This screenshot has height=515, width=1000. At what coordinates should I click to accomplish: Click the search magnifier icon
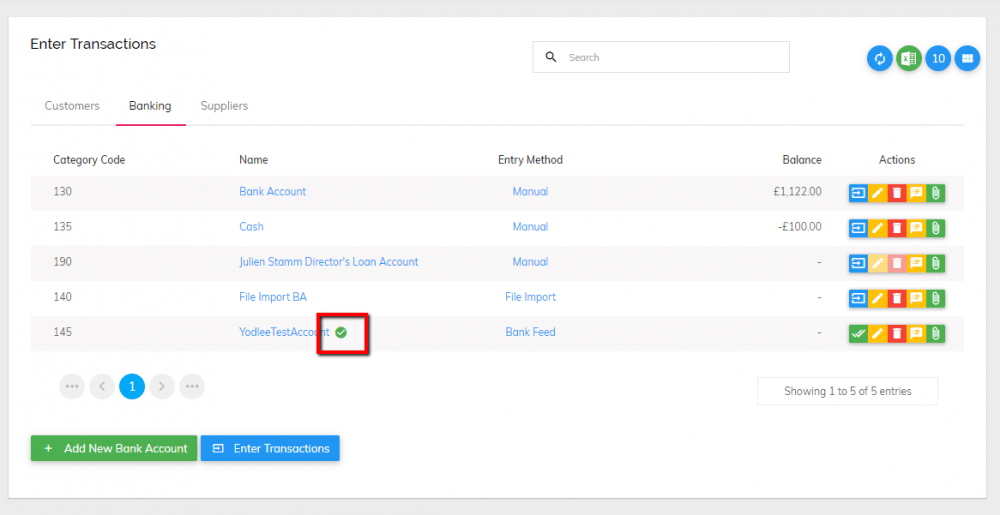click(x=551, y=57)
